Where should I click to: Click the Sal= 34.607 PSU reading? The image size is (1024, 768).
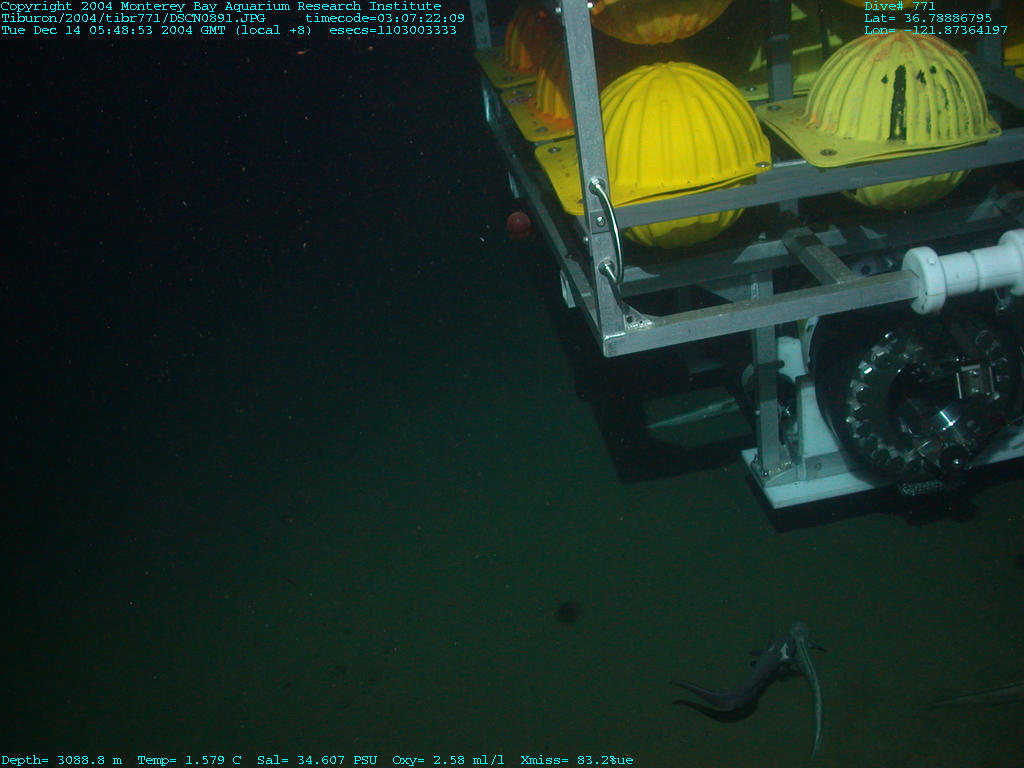[x=317, y=760]
